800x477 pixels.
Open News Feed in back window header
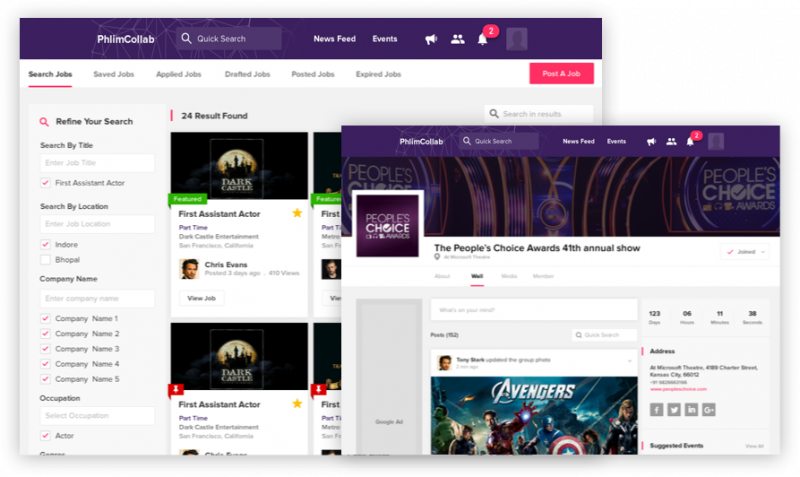click(x=335, y=39)
